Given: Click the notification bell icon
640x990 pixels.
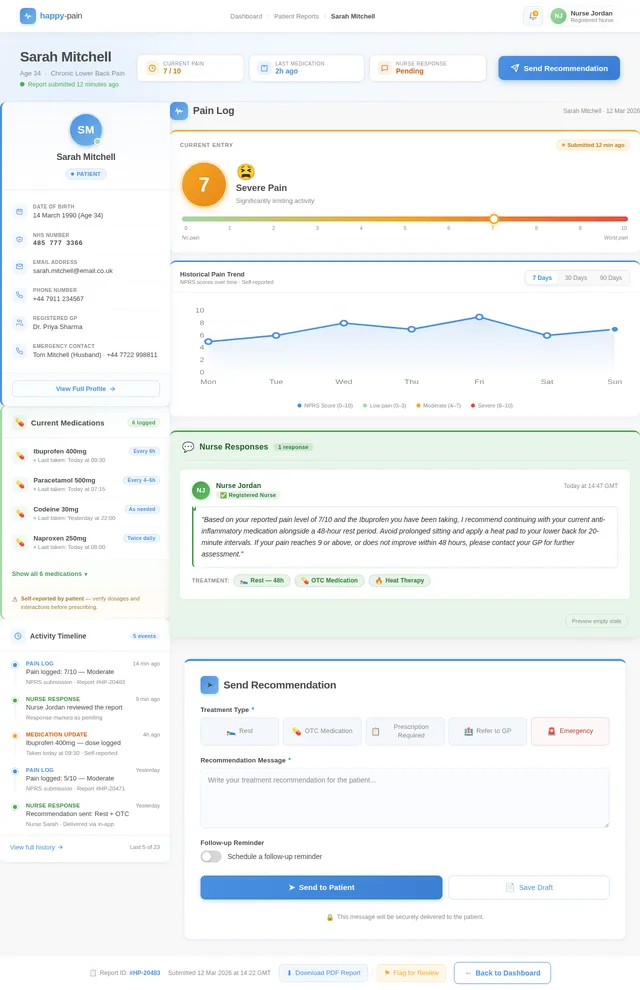Looking at the screenshot, I should [x=533, y=16].
